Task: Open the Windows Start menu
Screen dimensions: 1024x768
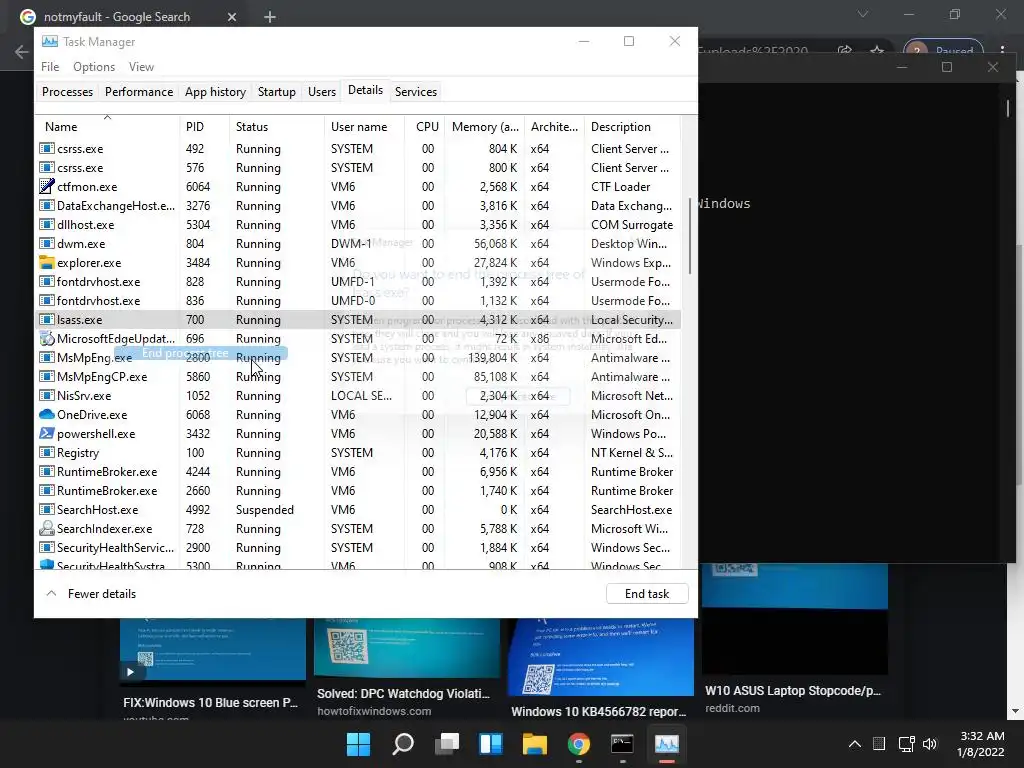Action: coord(358,744)
